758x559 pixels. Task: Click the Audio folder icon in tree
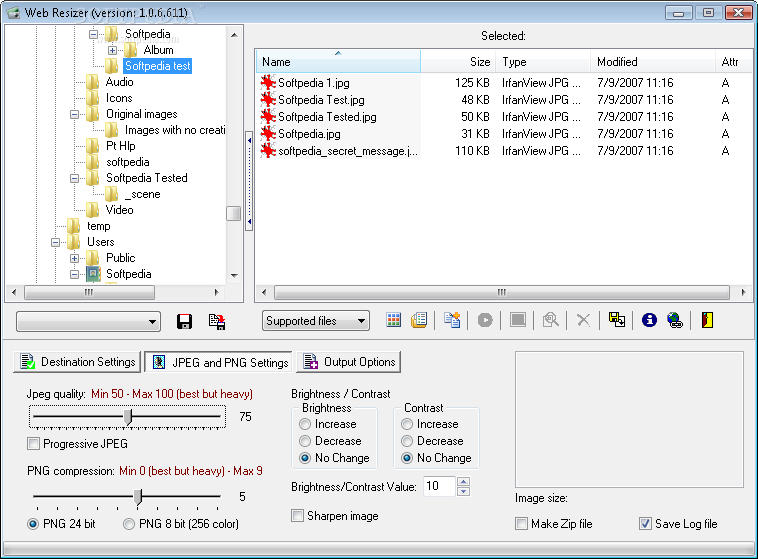click(x=93, y=82)
